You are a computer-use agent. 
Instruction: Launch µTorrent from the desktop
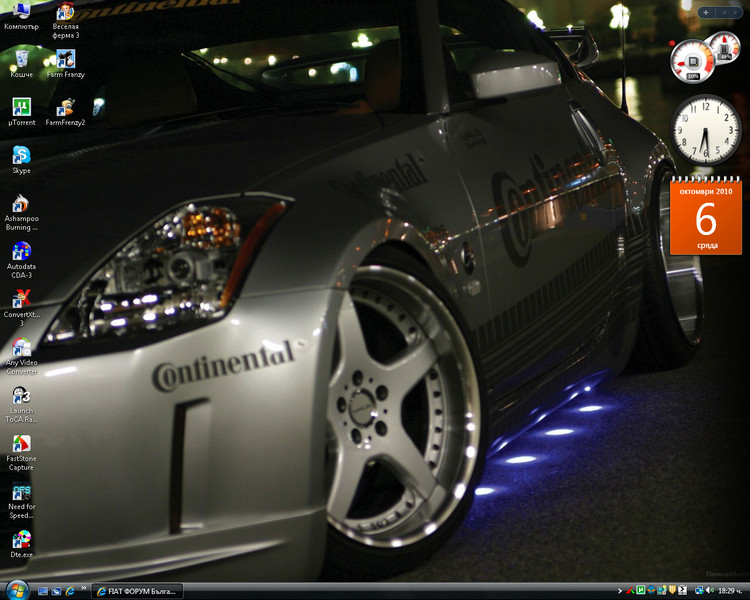(21, 108)
